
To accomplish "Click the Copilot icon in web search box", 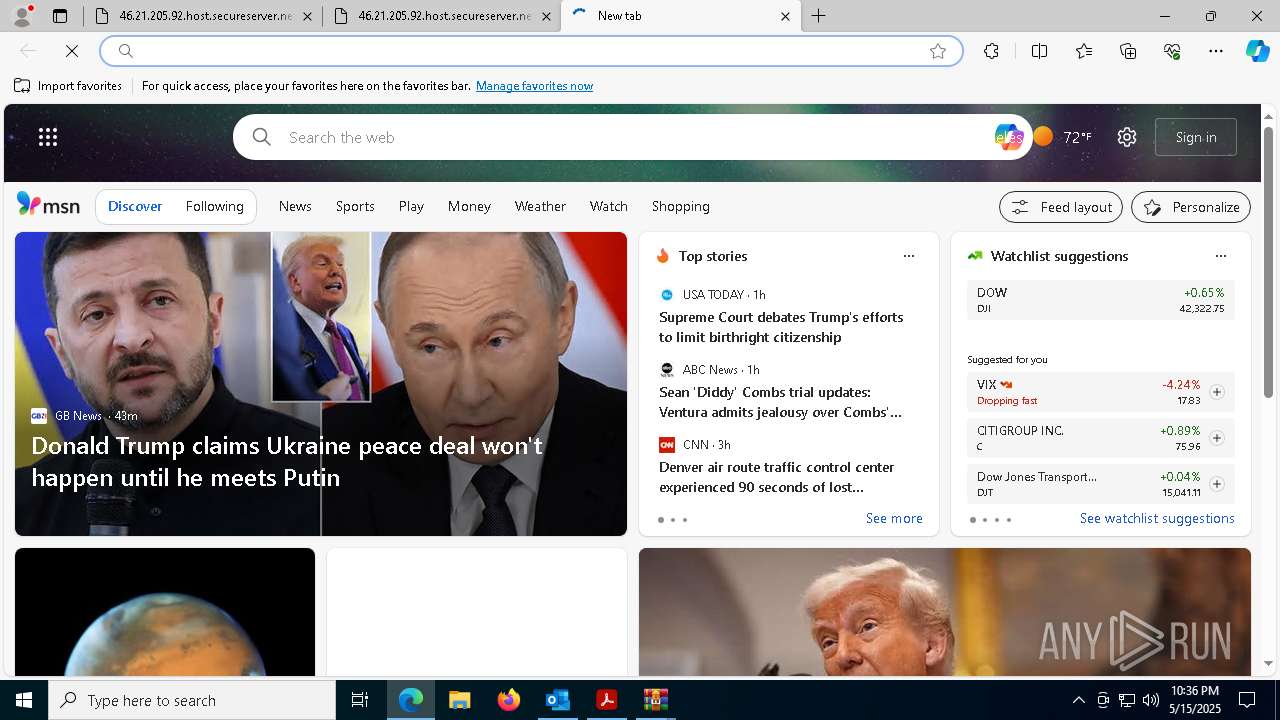I will click(x=1009, y=137).
